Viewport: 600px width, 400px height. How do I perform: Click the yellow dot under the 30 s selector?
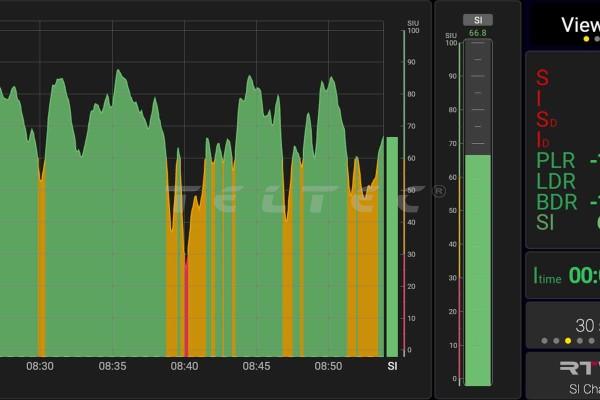tap(568, 341)
